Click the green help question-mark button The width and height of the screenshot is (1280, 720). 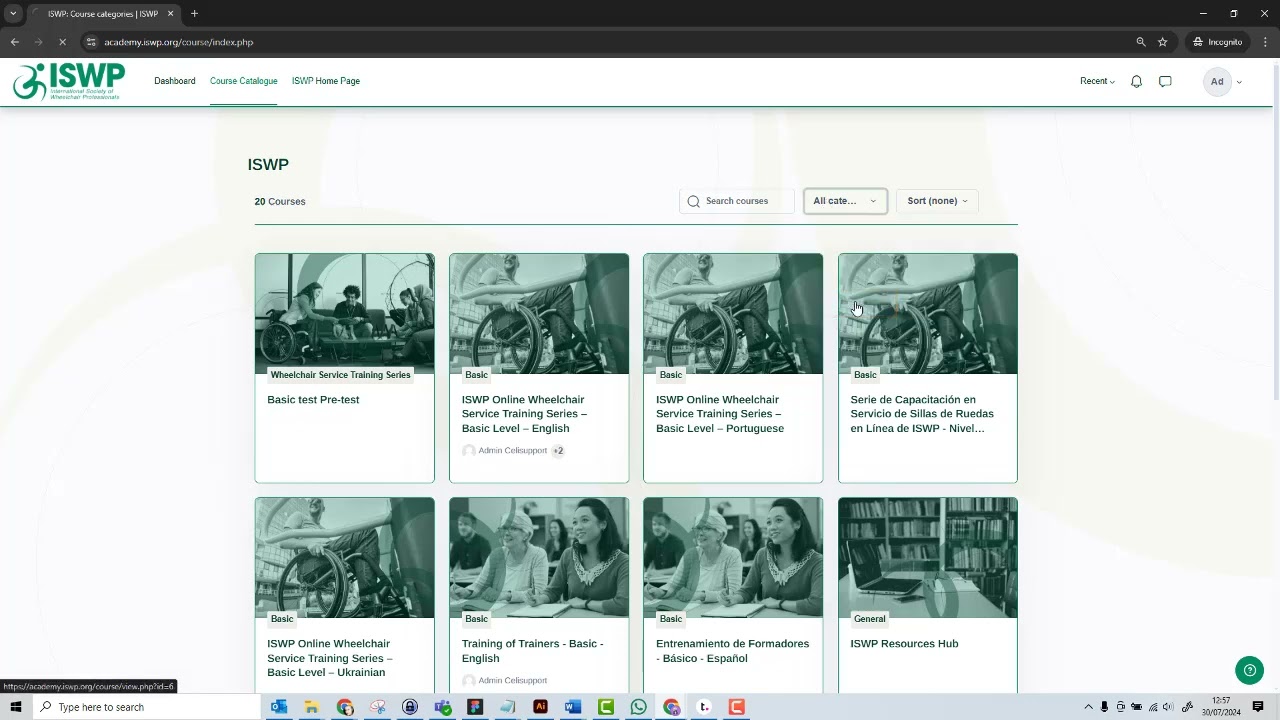click(1249, 671)
